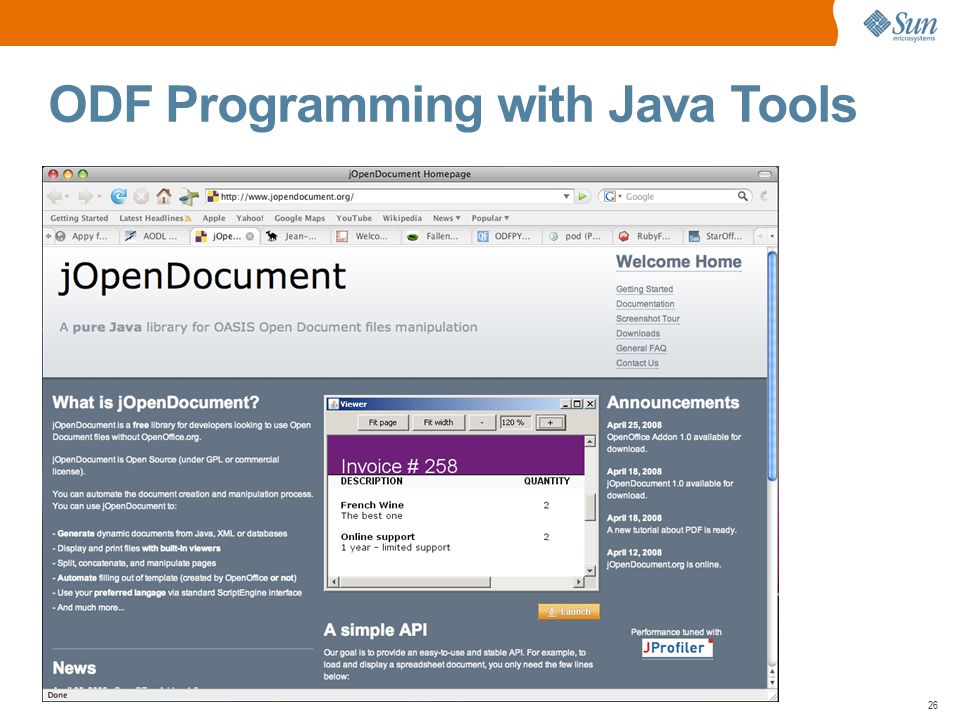Close the jOpe... tab
The height and width of the screenshot is (720, 960).
(250, 236)
